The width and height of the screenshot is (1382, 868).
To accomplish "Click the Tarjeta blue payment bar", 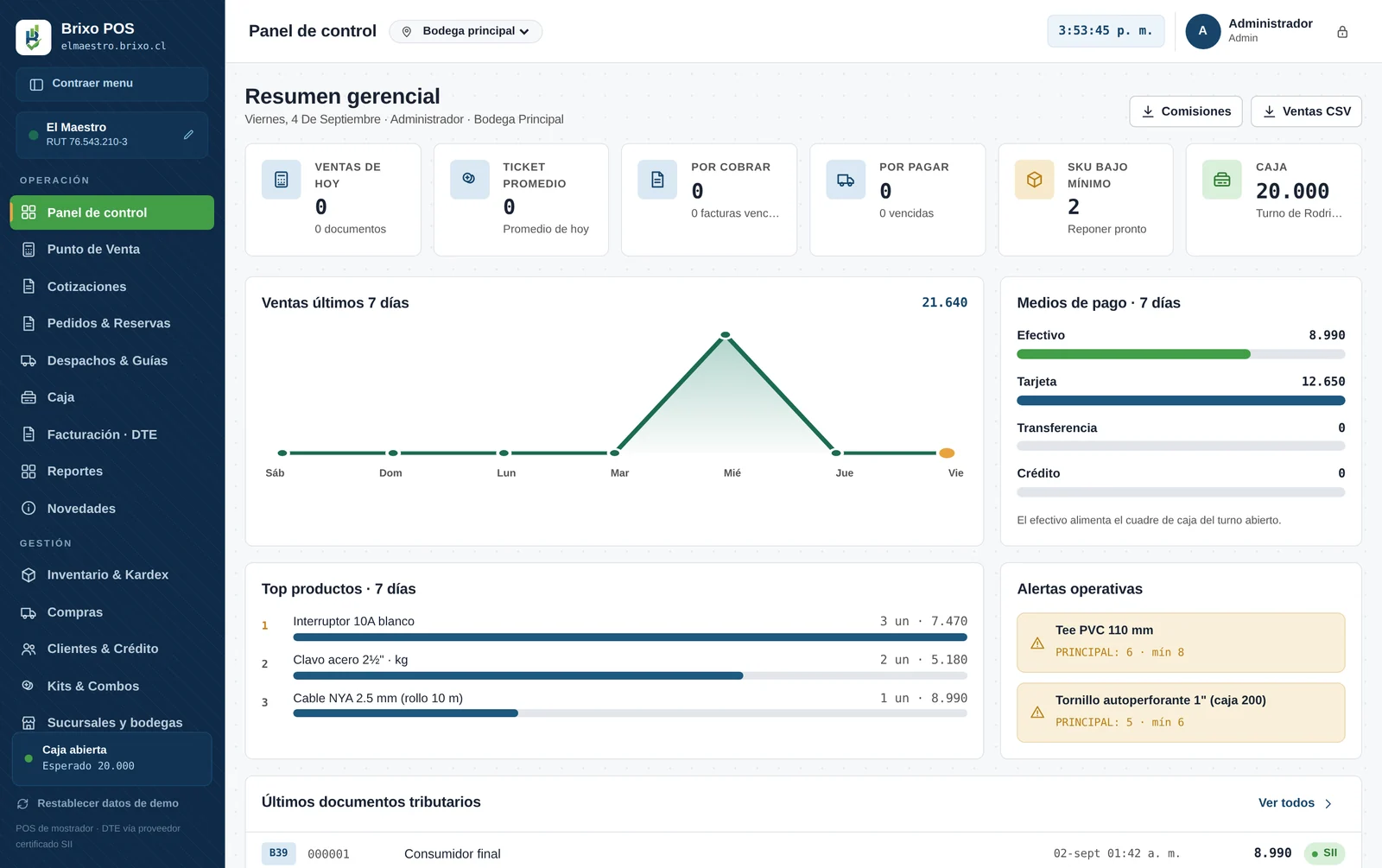I will click(1181, 401).
